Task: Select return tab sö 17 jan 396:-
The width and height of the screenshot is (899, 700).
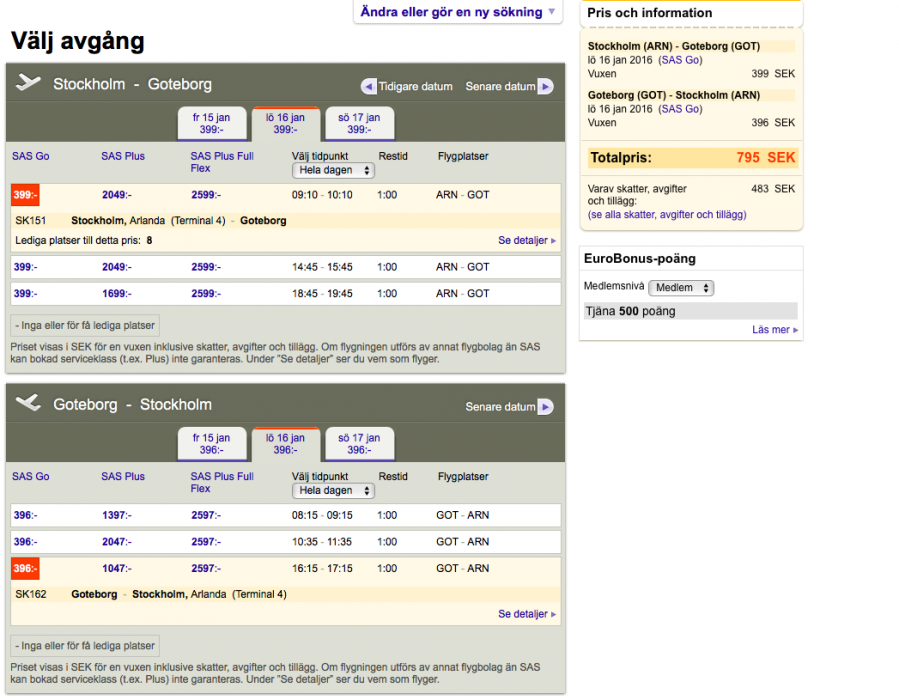Action: click(x=359, y=444)
